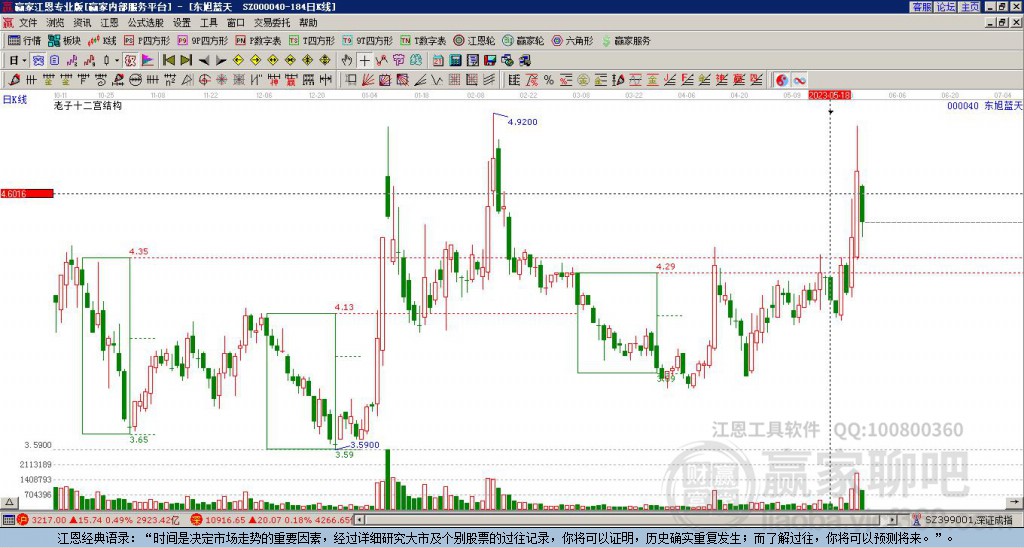Click the 4.9200 high price label

pos(522,122)
